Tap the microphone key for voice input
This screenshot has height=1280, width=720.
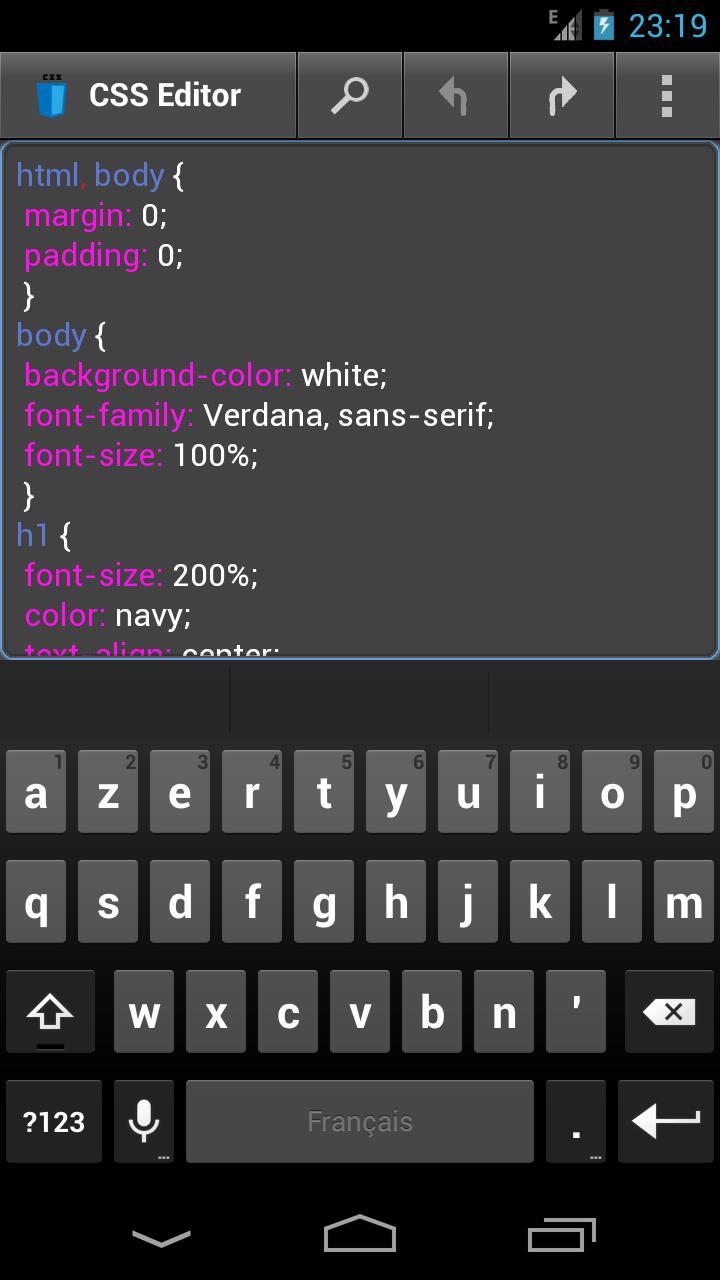(142, 1121)
